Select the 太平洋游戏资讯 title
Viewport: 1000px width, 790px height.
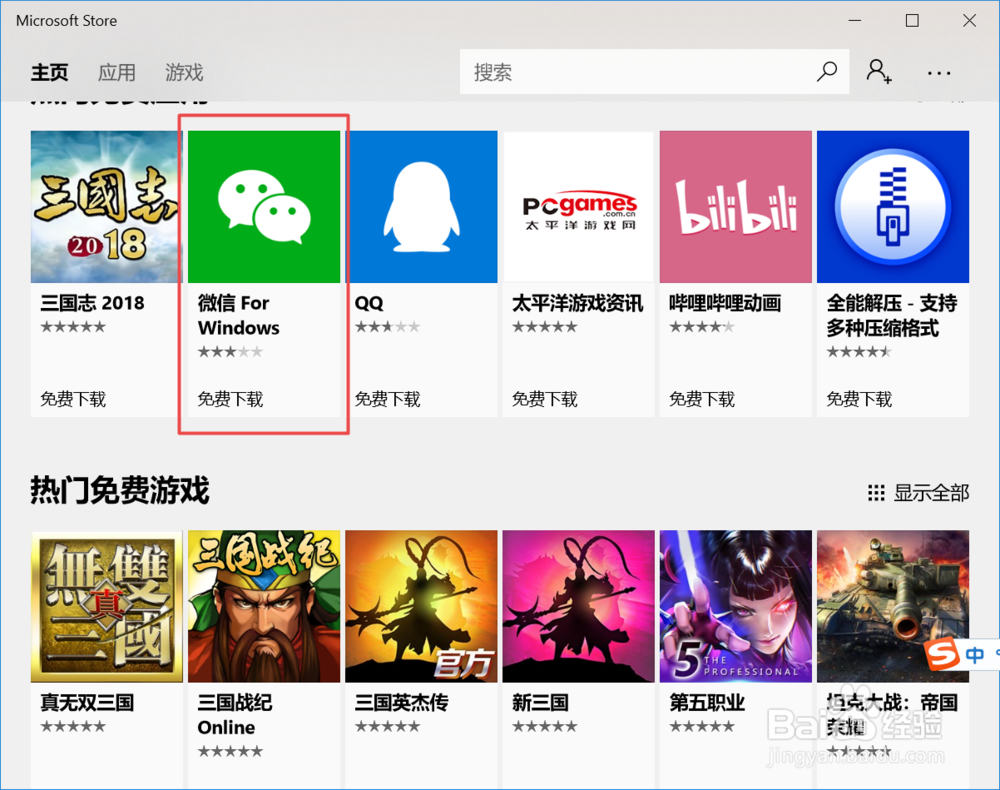[x=577, y=303]
